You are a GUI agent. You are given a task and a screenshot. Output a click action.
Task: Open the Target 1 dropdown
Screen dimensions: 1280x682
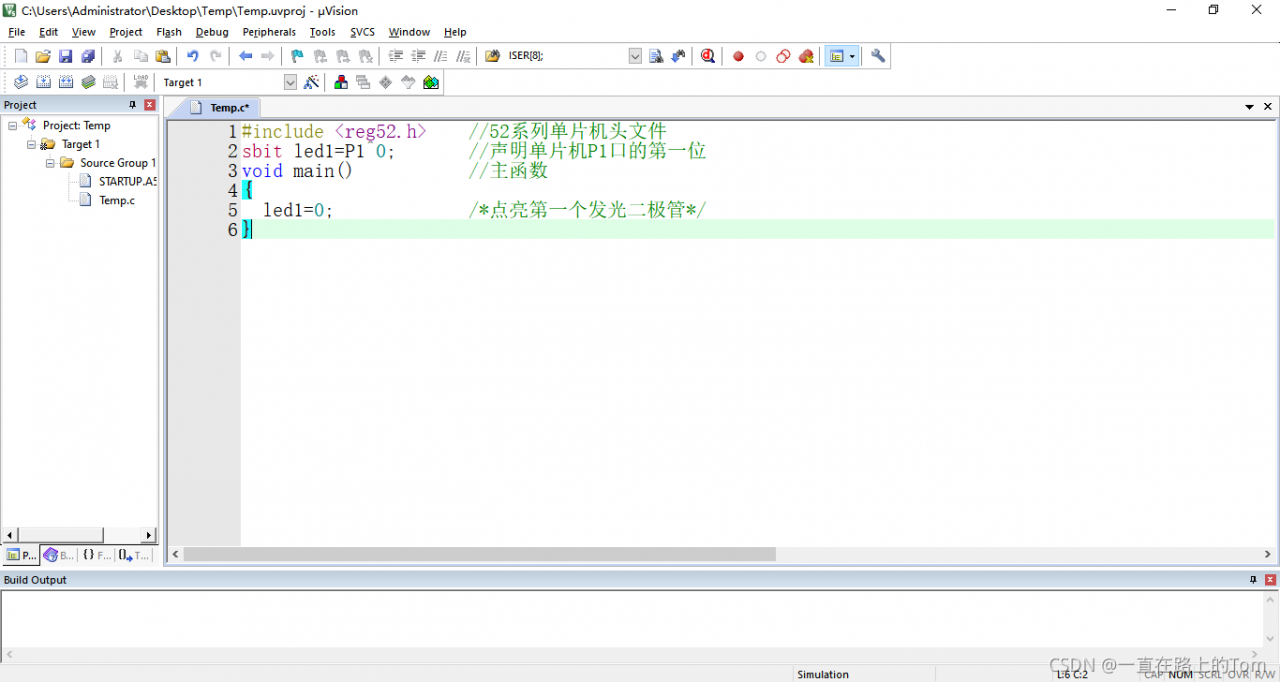point(290,82)
